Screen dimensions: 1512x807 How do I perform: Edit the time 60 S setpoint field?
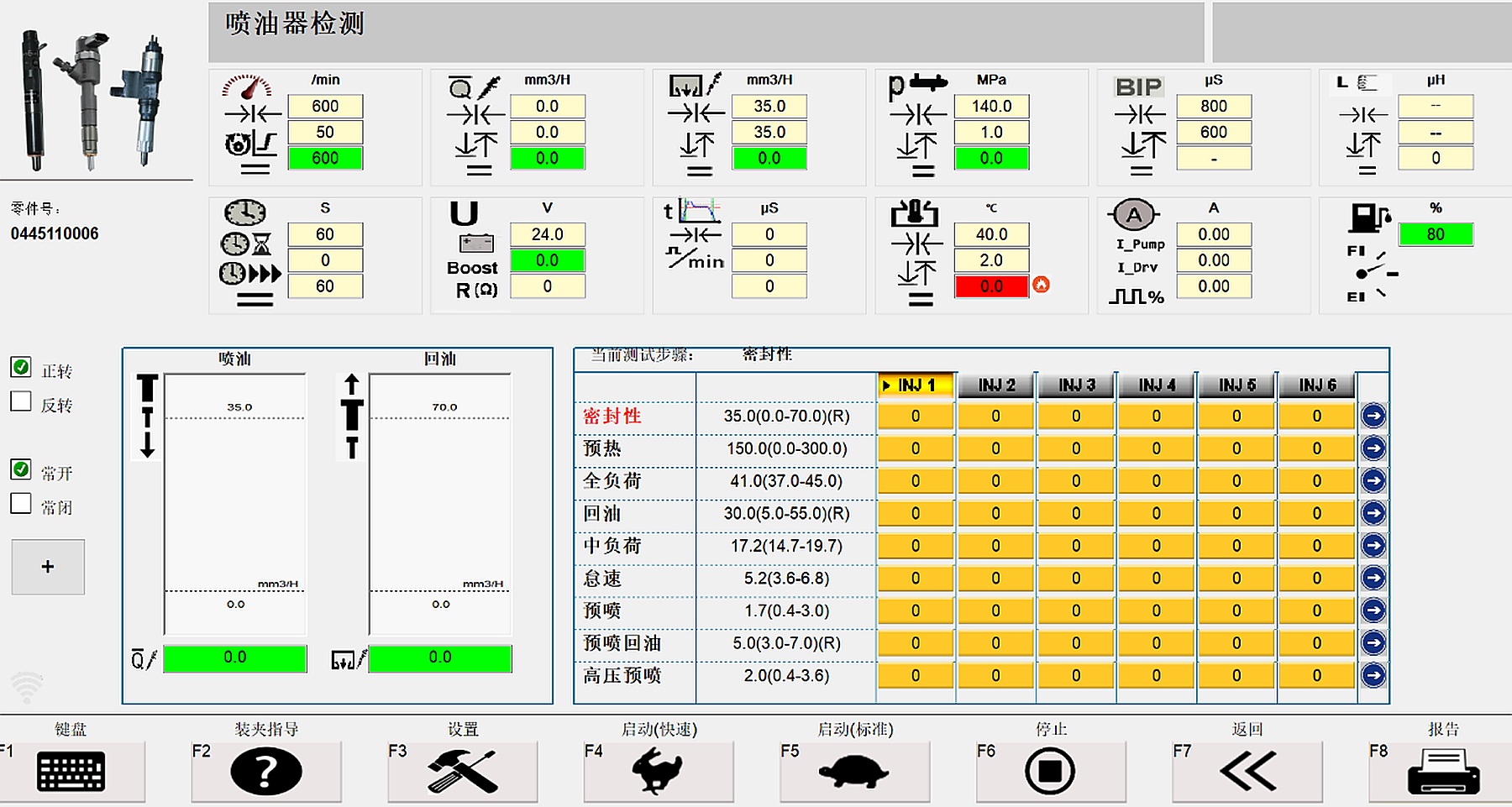pos(325,234)
